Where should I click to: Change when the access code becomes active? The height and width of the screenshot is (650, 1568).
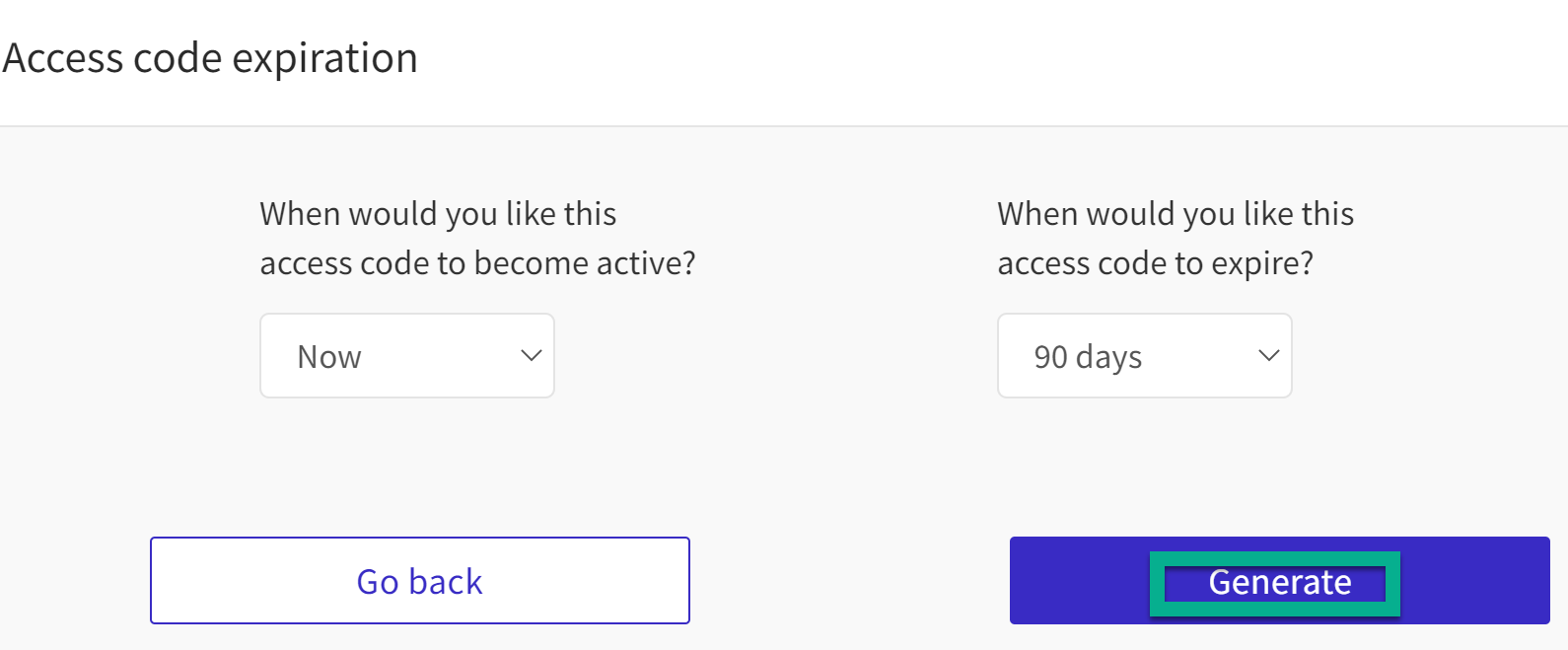point(406,356)
